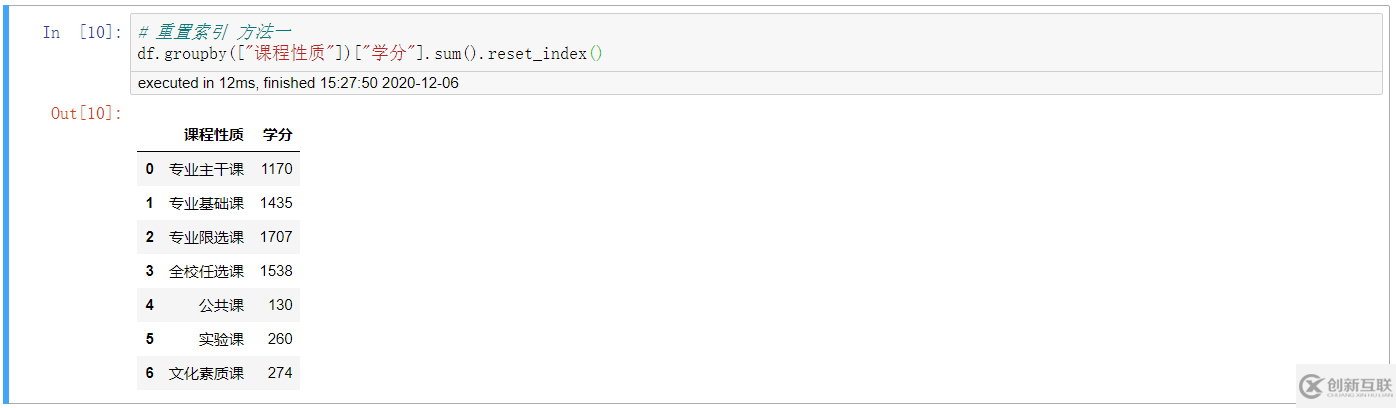Select the 专业主干课 table row
The height and width of the screenshot is (408, 1396).
pos(218,169)
